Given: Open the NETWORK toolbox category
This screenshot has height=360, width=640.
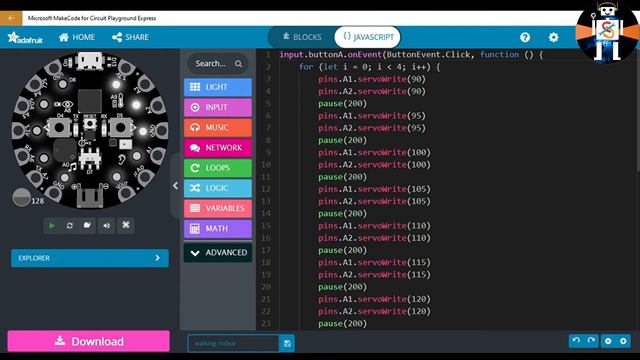Looking at the screenshot, I should click(x=218, y=148).
